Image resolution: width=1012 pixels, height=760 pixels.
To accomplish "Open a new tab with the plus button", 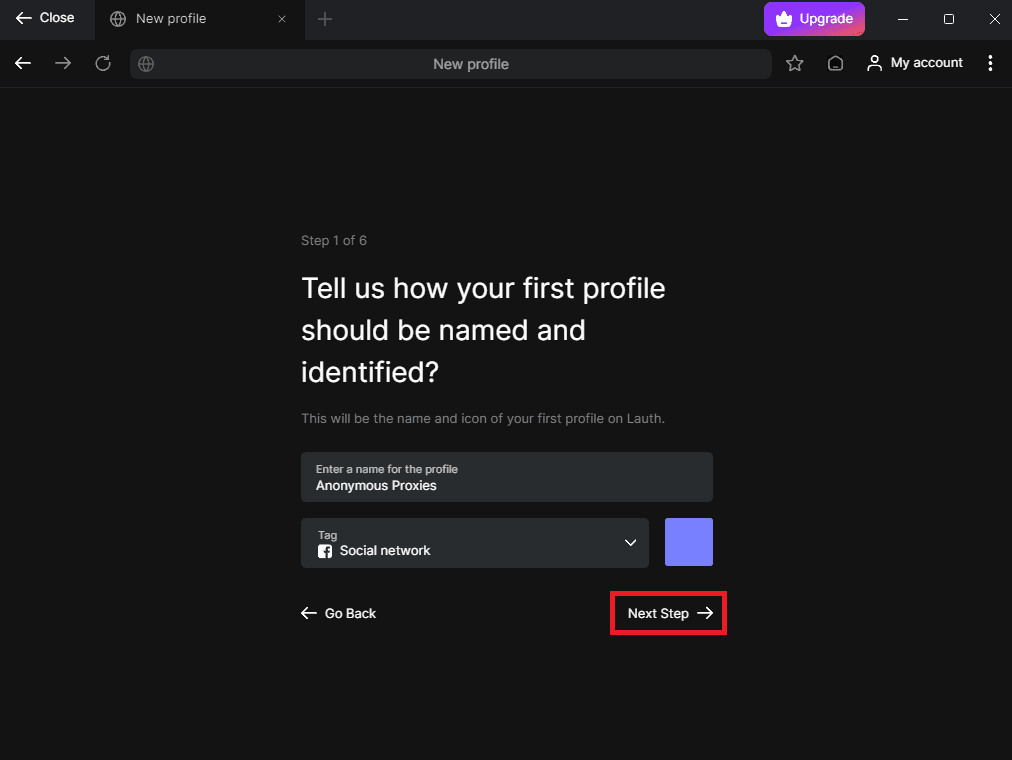I will [x=324, y=18].
